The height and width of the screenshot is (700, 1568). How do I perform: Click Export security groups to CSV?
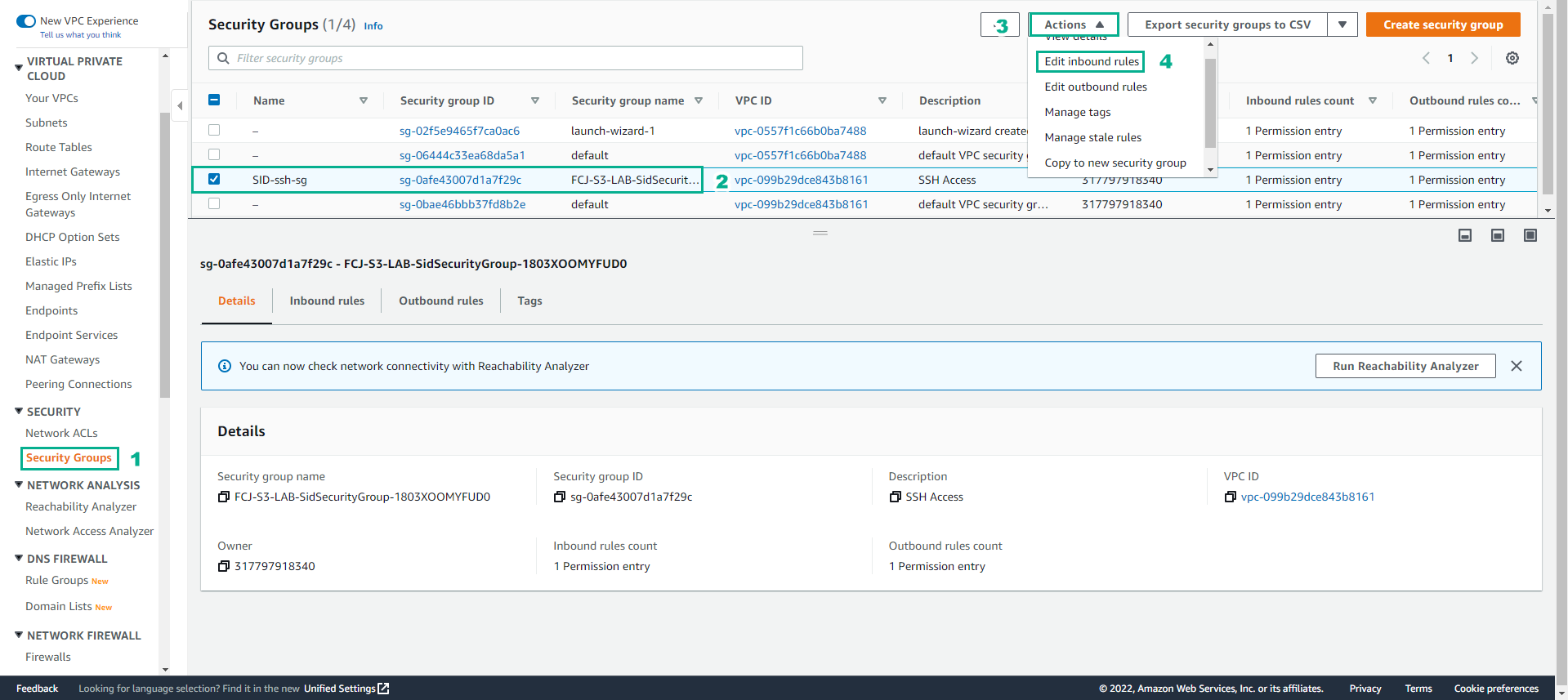pos(1227,25)
